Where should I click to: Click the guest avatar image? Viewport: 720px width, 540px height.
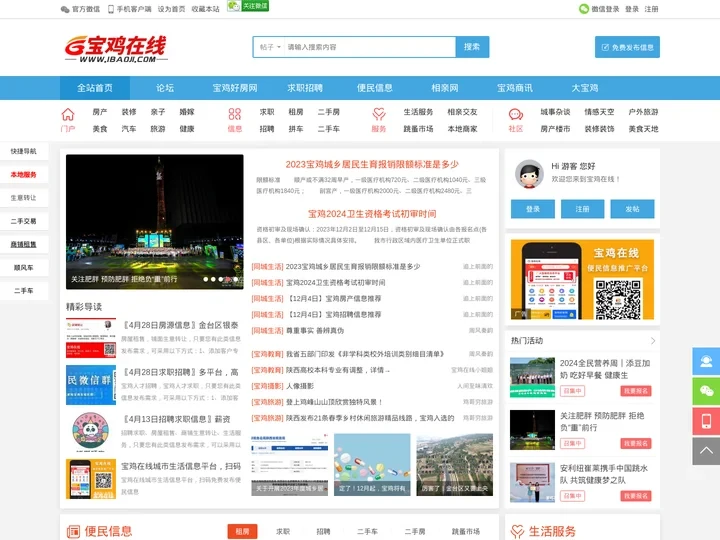[529, 174]
